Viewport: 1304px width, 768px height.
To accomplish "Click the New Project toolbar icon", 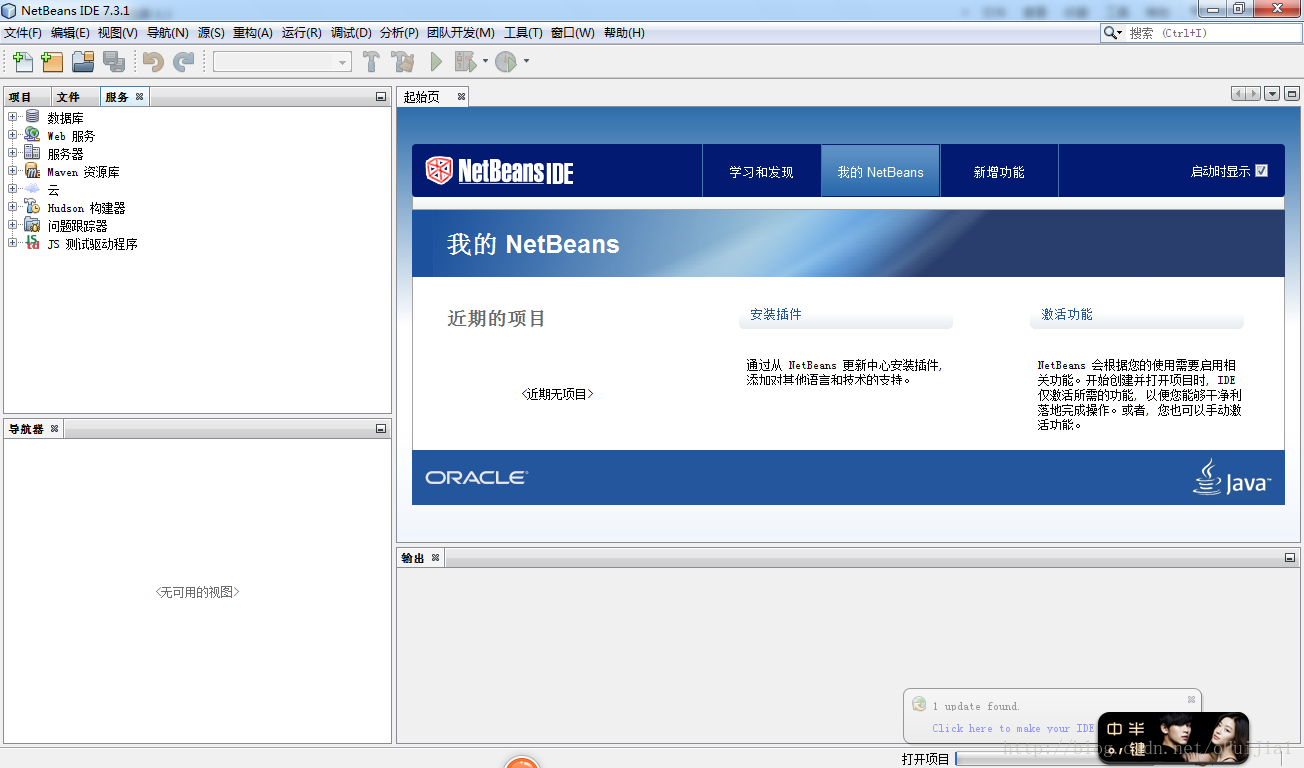I will pyautogui.click(x=52, y=62).
